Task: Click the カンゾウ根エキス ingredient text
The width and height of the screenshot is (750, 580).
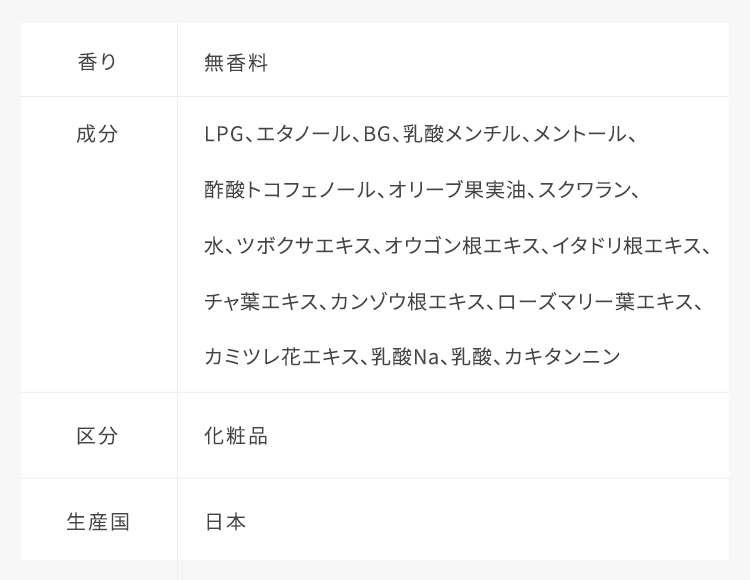Action: (408, 302)
